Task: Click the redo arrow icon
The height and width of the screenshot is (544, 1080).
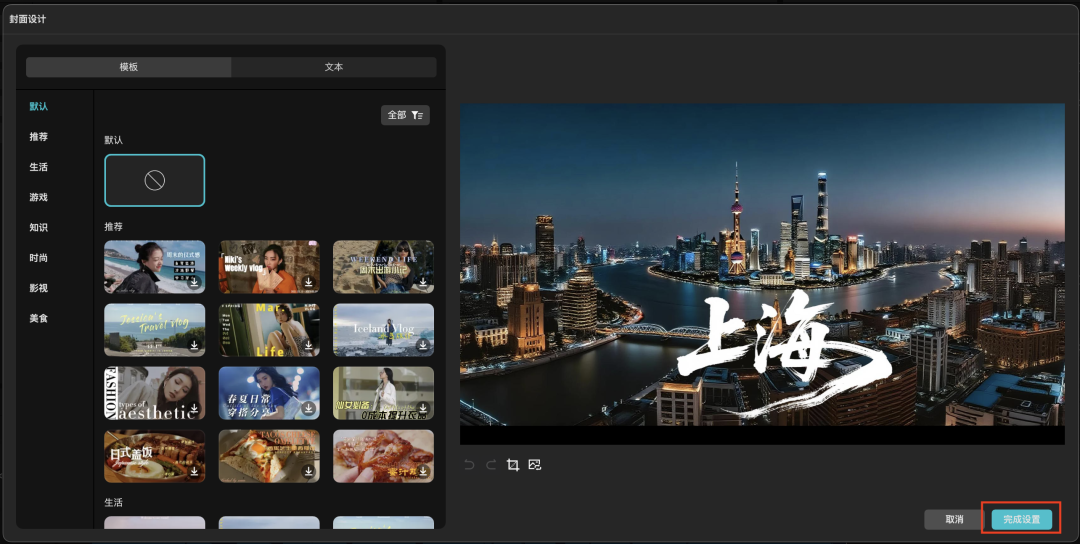Action: point(491,465)
